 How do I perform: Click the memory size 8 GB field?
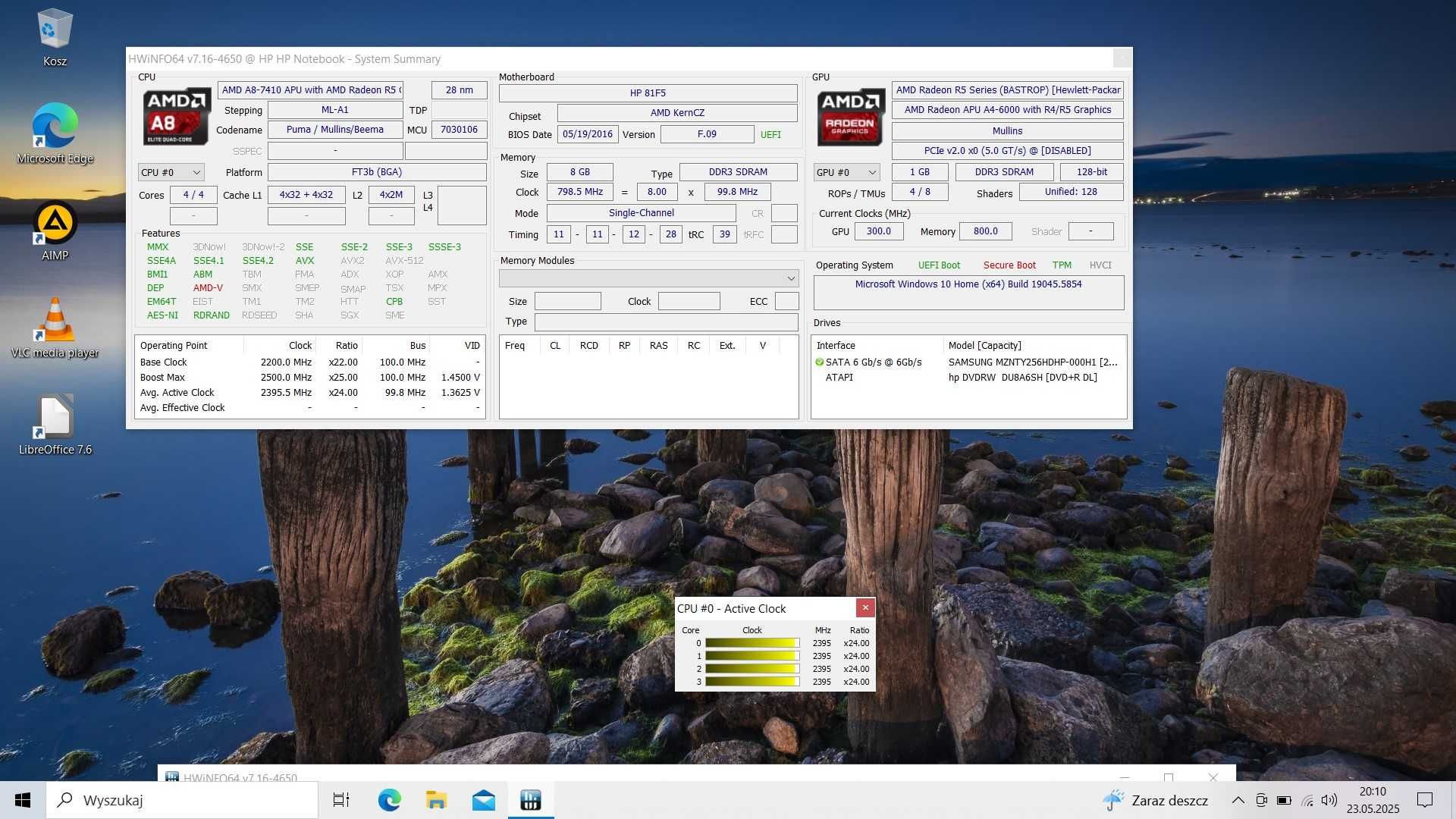pos(580,172)
